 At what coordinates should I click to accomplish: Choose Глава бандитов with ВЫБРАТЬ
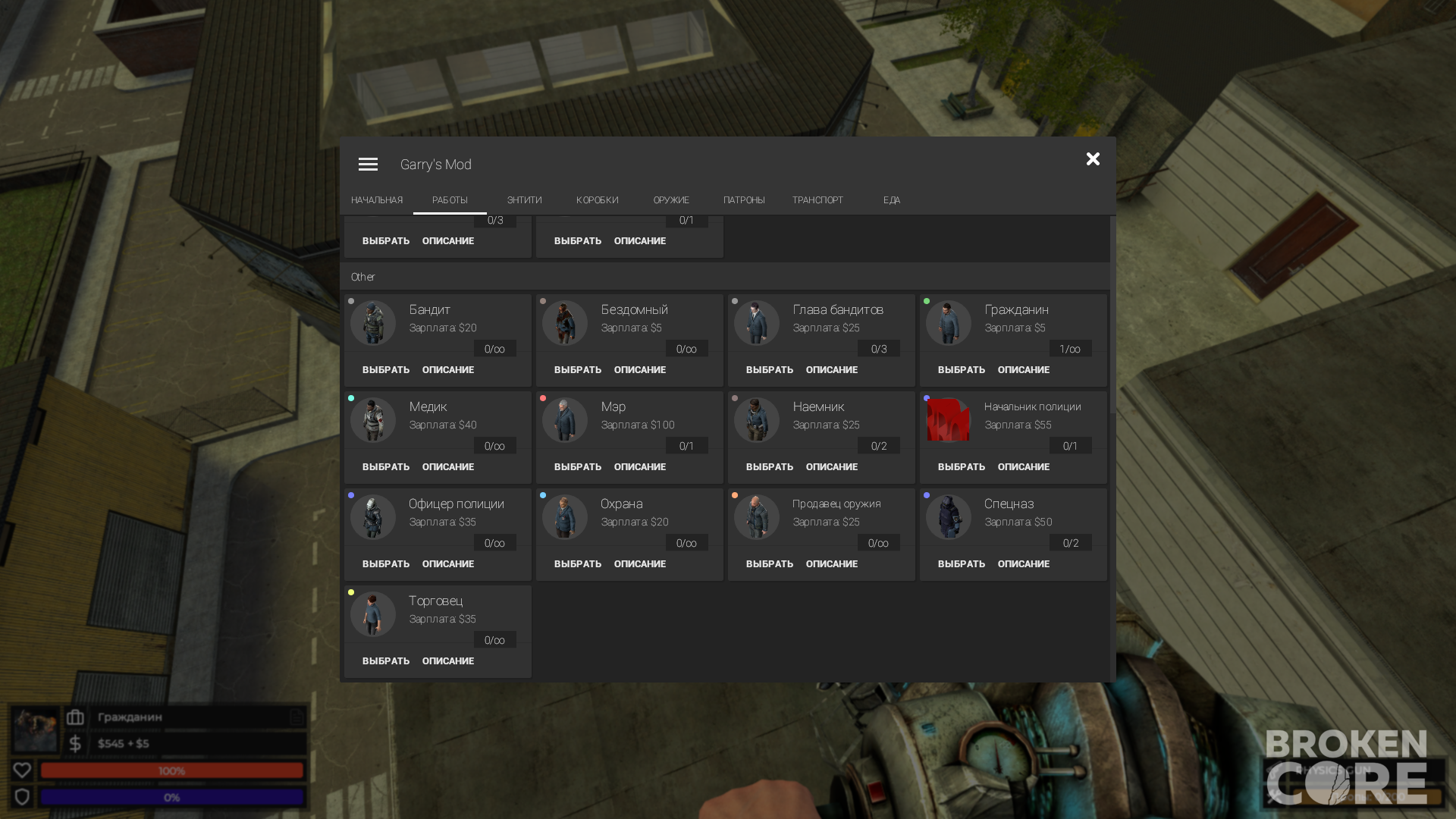[770, 370]
